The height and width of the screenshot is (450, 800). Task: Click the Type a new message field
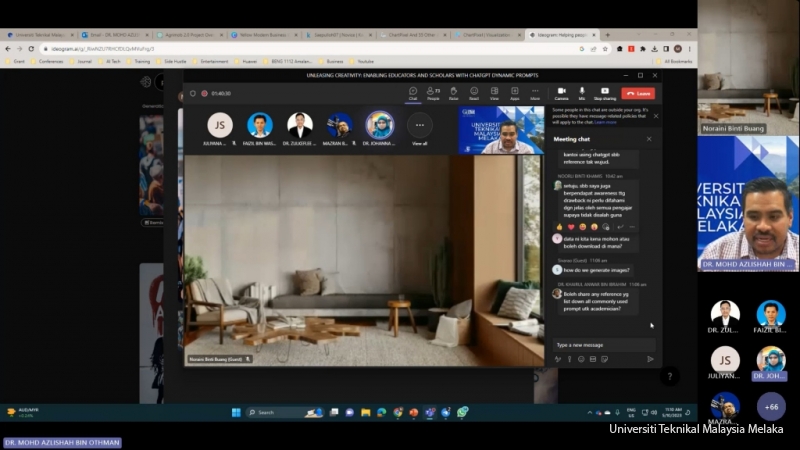(x=600, y=345)
